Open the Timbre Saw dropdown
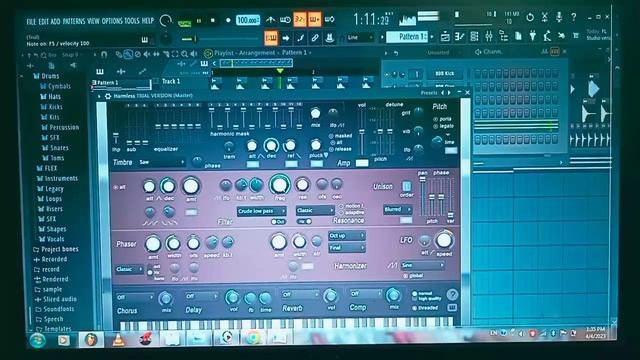The width and height of the screenshot is (640, 360). [161, 162]
